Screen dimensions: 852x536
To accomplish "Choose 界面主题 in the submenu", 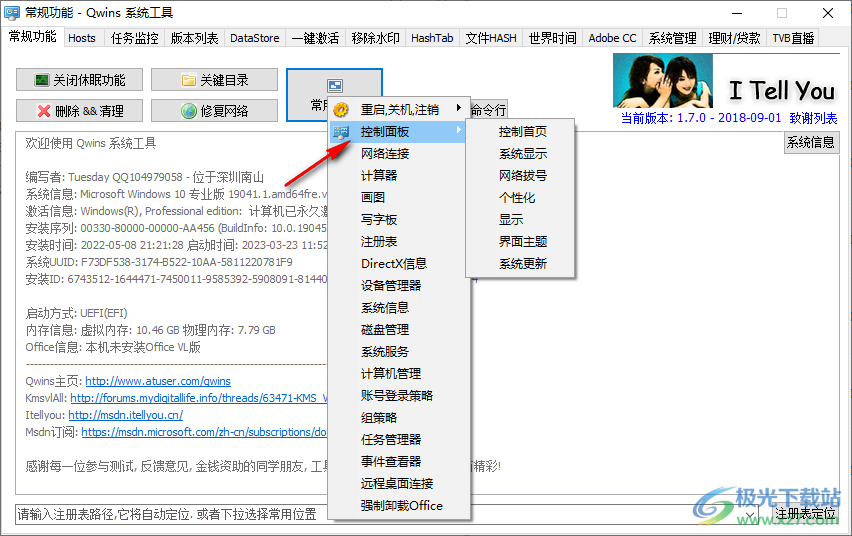I will point(520,241).
